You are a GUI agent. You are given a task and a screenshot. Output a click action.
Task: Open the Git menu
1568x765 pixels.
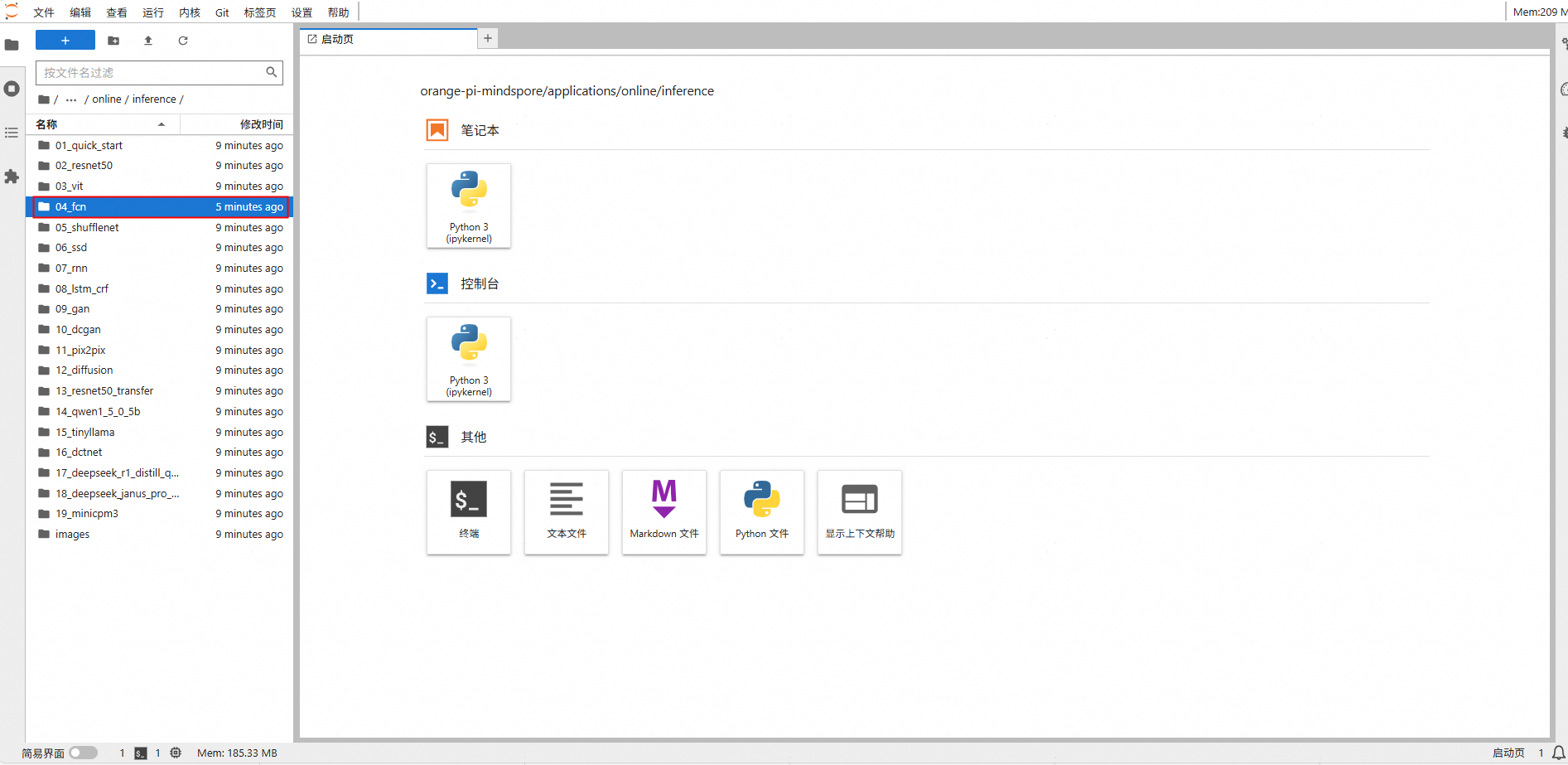[x=222, y=12]
